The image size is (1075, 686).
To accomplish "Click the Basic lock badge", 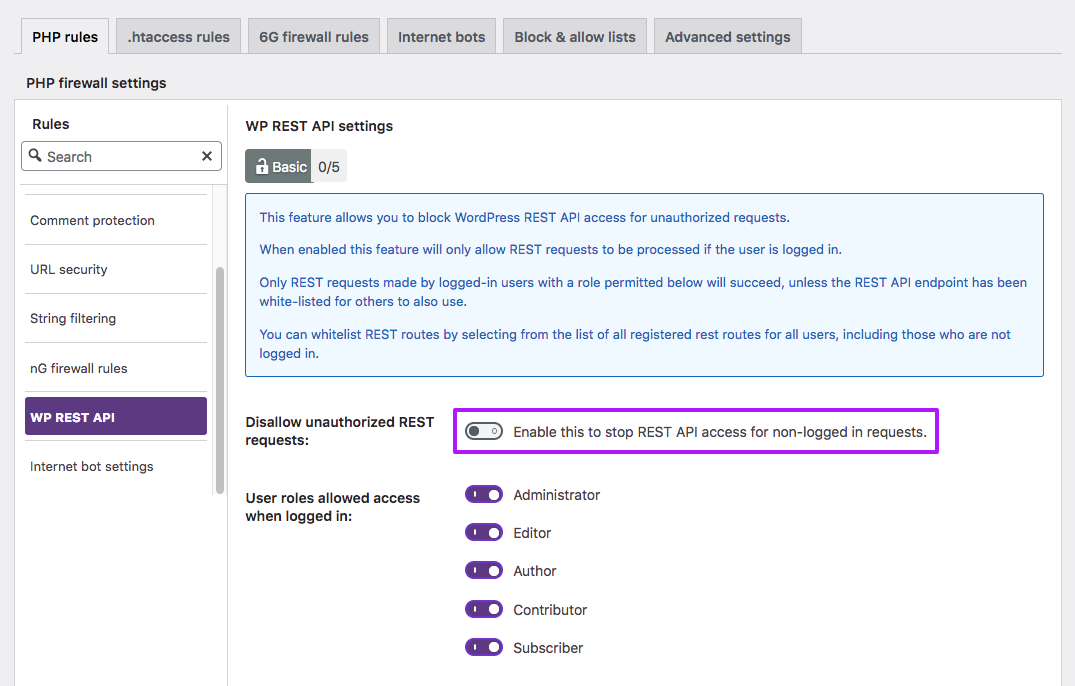I will 279,167.
